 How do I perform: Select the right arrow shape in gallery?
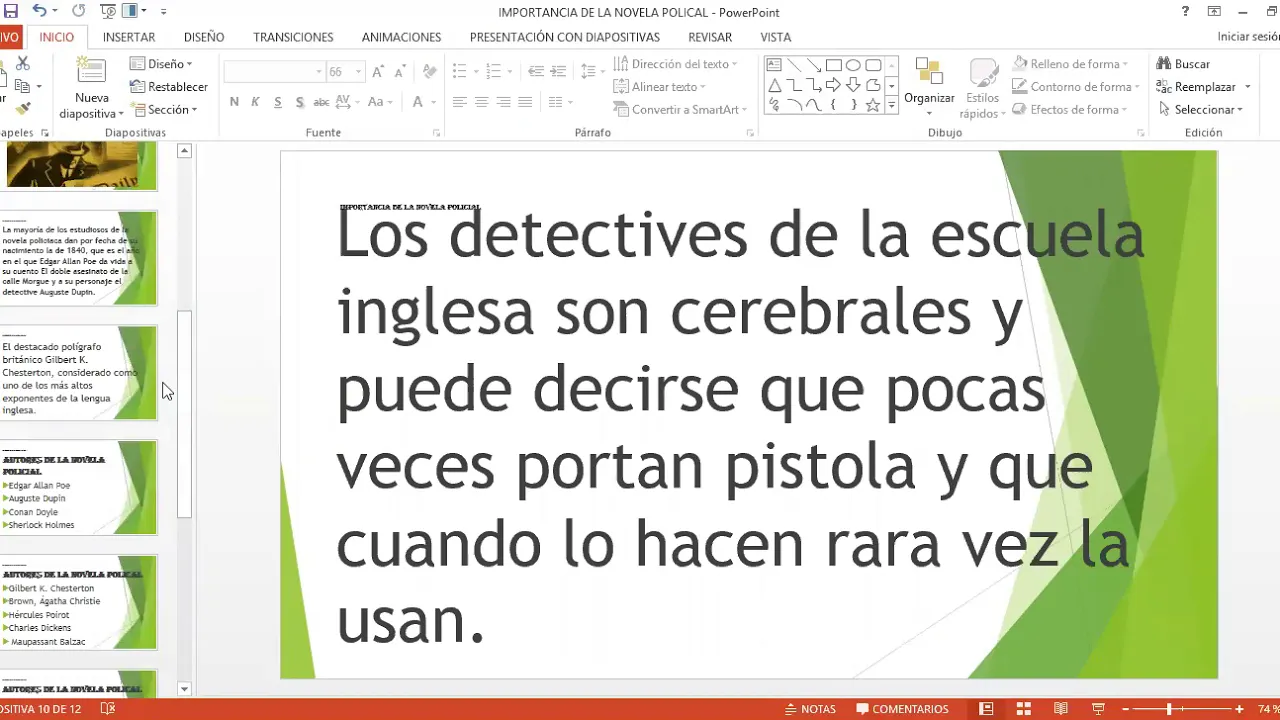(833, 85)
